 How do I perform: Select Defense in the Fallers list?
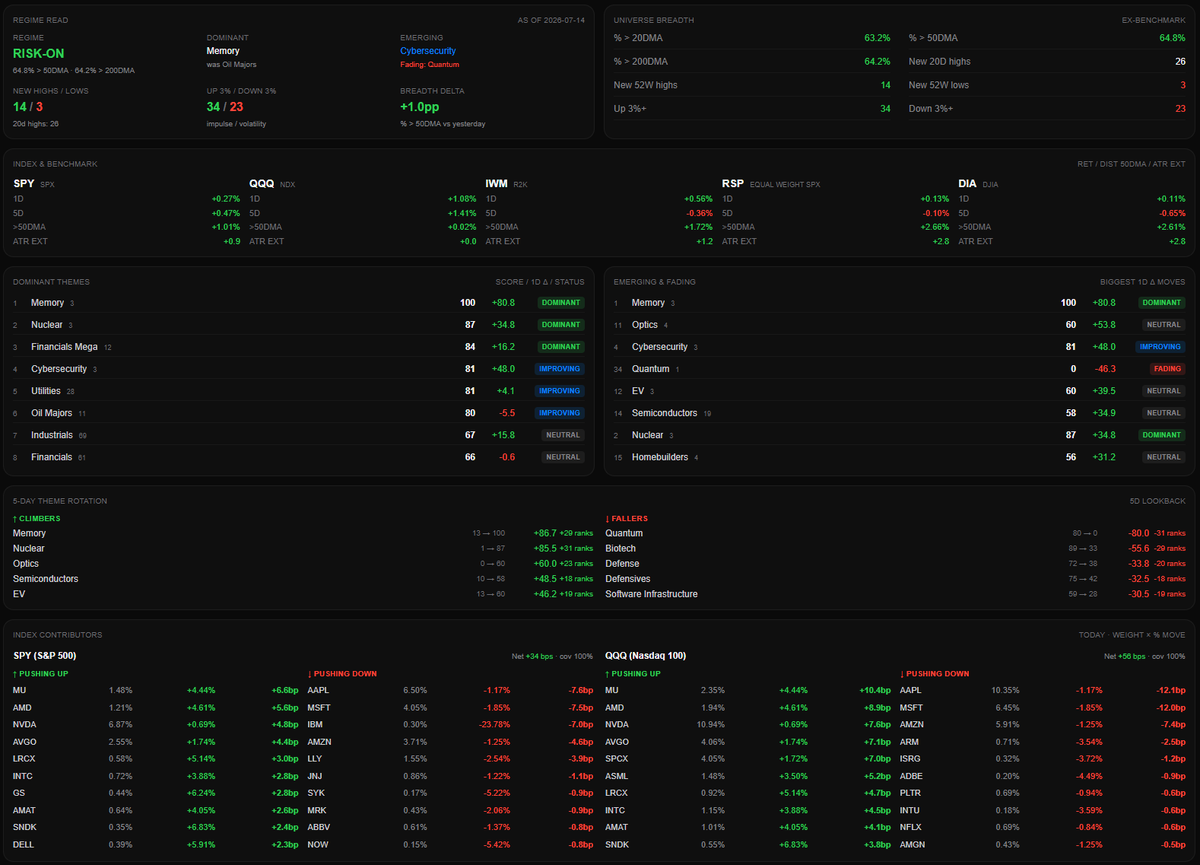pos(622,564)
